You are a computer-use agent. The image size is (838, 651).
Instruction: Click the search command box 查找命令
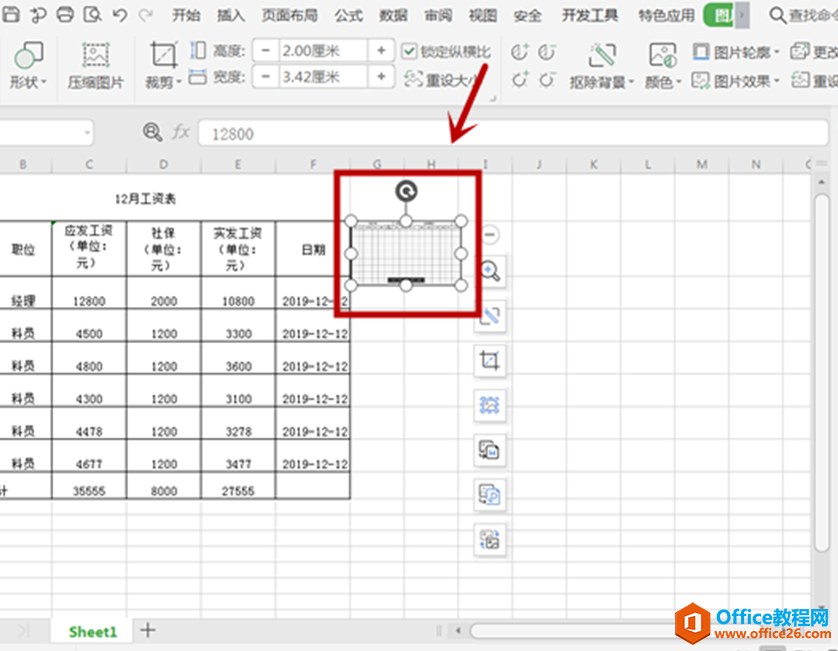(x=803, y=16)
